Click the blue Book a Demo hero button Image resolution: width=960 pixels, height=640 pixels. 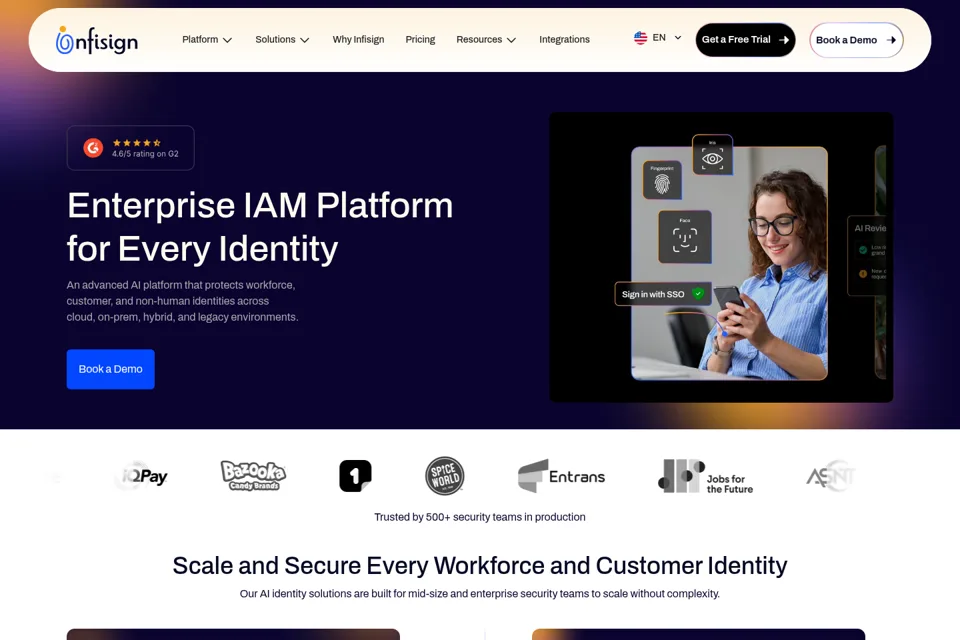coord(110,369)
